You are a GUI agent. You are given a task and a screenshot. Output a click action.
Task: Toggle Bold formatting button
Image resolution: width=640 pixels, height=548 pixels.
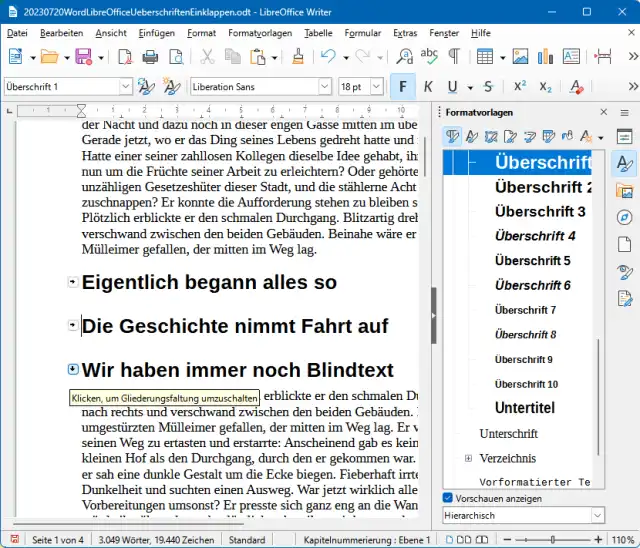pyautogui.click(x=403, y=87)
